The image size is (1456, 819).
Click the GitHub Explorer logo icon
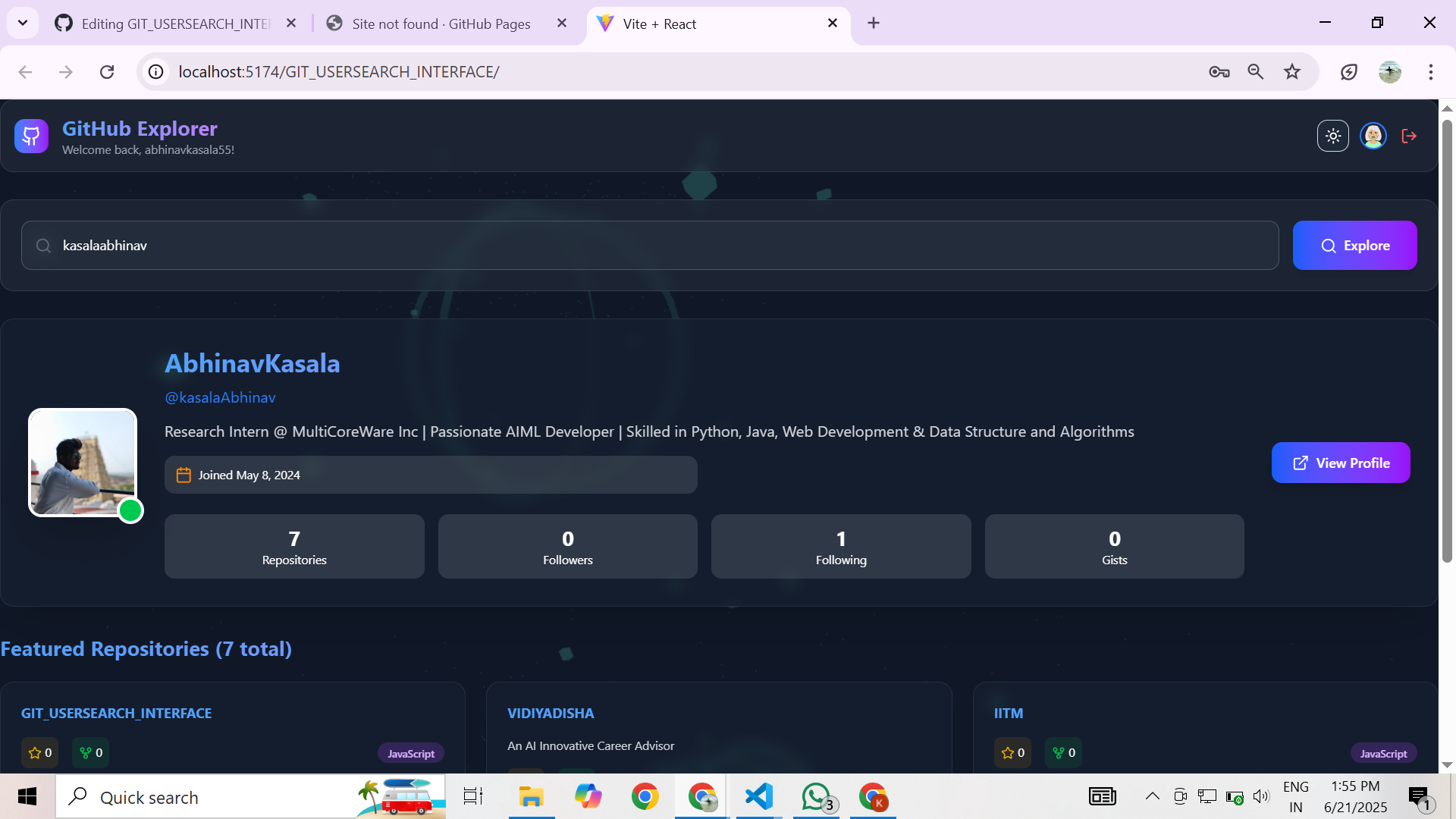pos(31,136)
